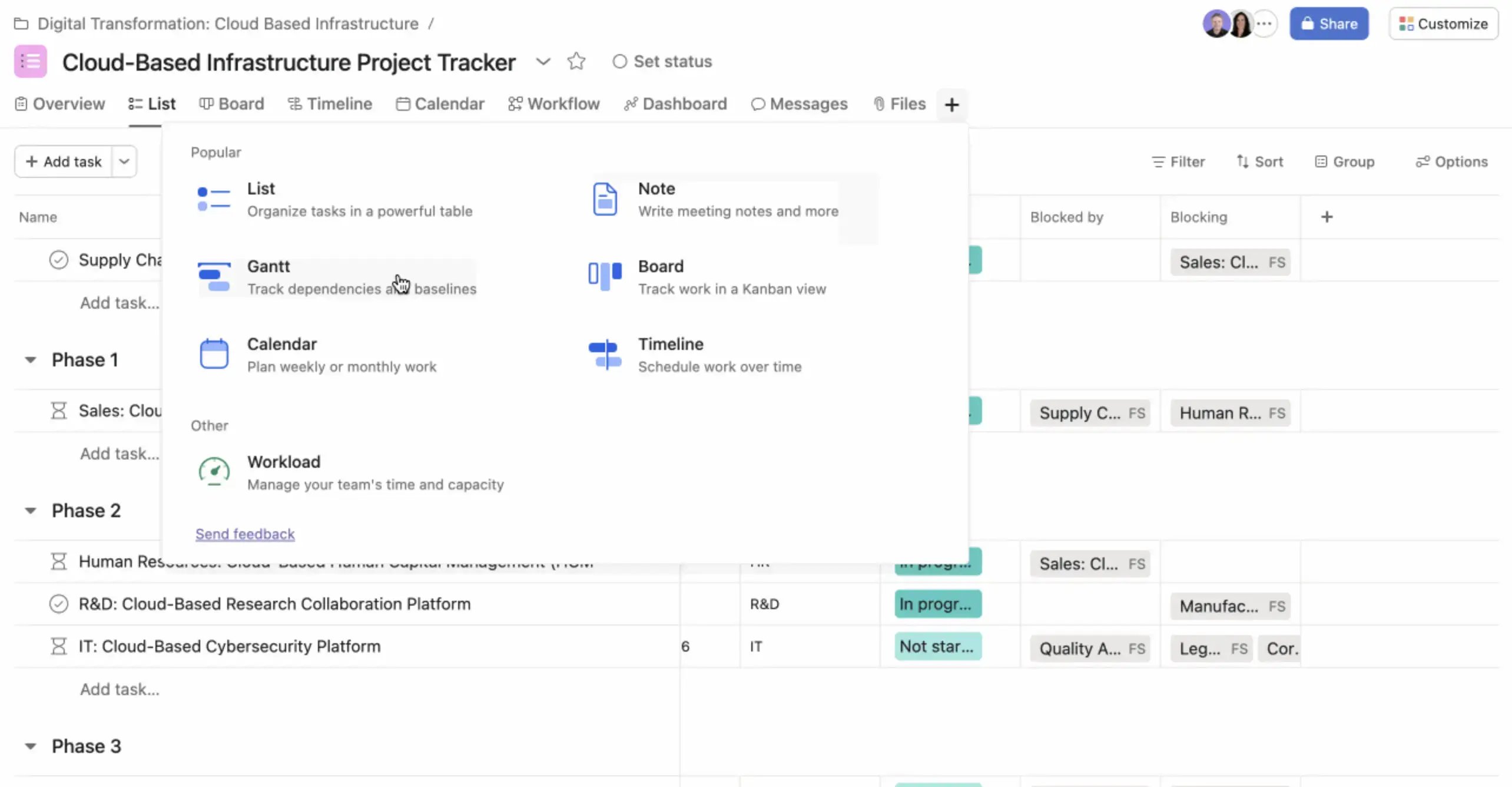Open the view Options menu

tap(1451, 161)
